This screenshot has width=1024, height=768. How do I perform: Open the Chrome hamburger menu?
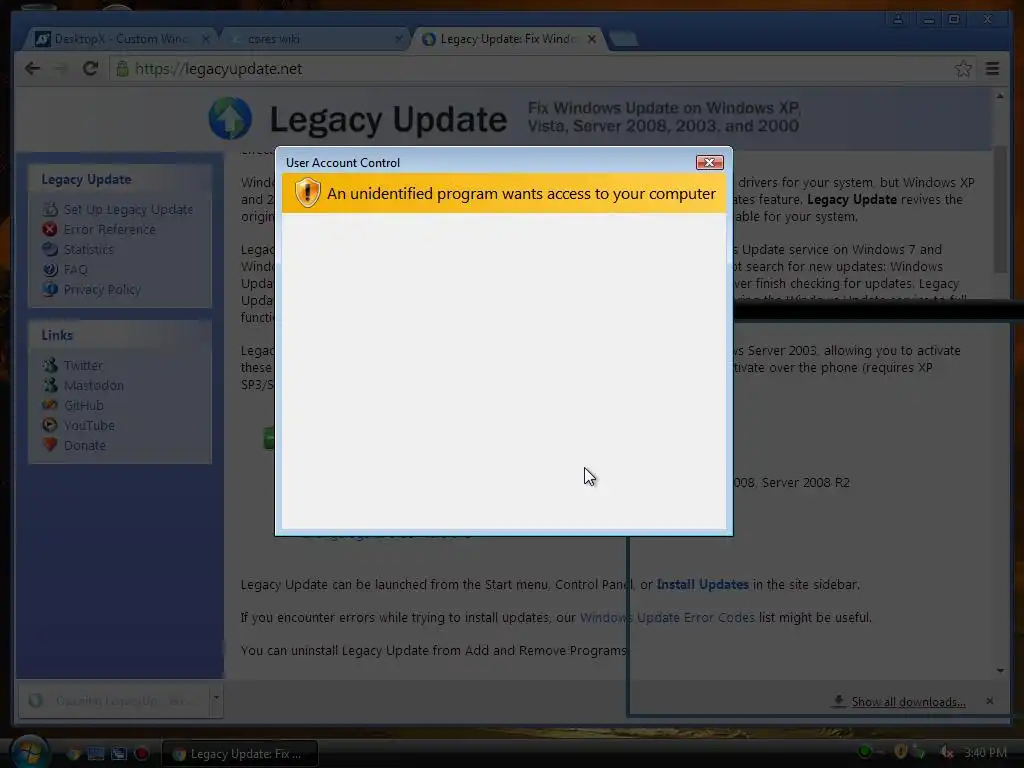[992, 69]
